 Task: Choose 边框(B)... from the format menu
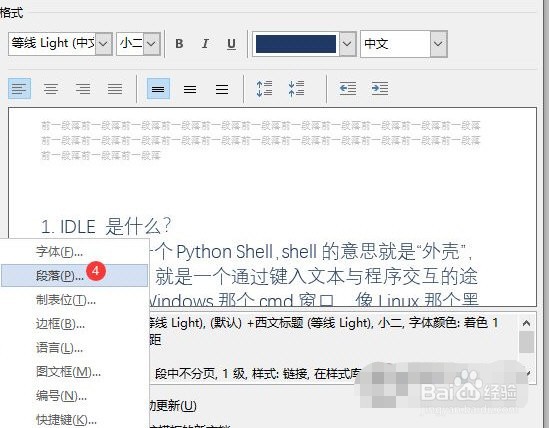[x=75, y=324]
